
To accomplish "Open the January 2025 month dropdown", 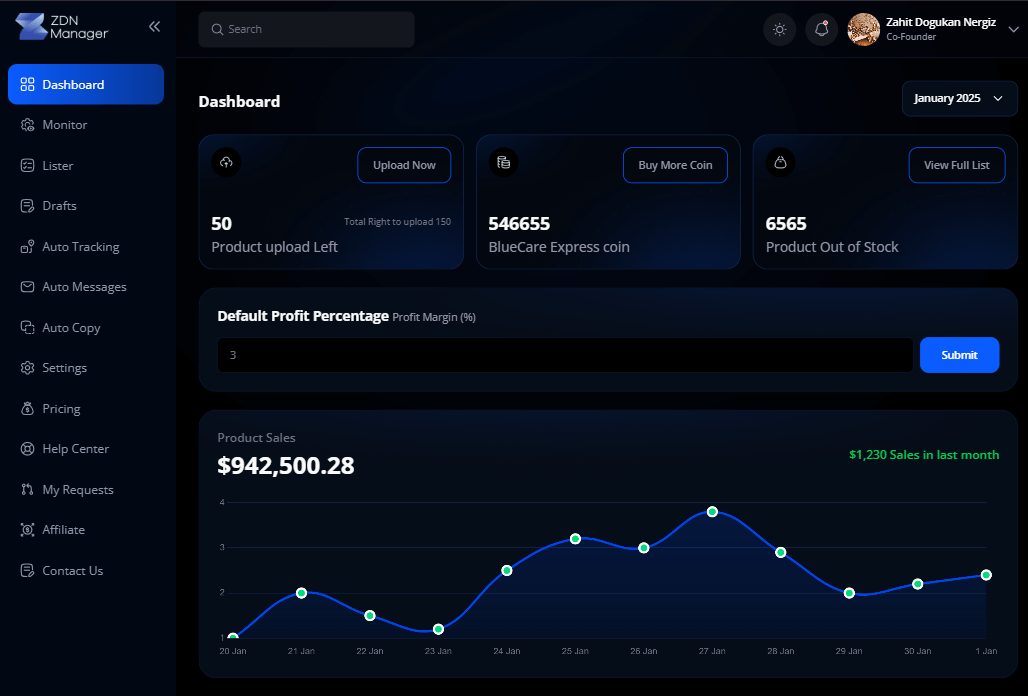I will [x=959, y=99].
